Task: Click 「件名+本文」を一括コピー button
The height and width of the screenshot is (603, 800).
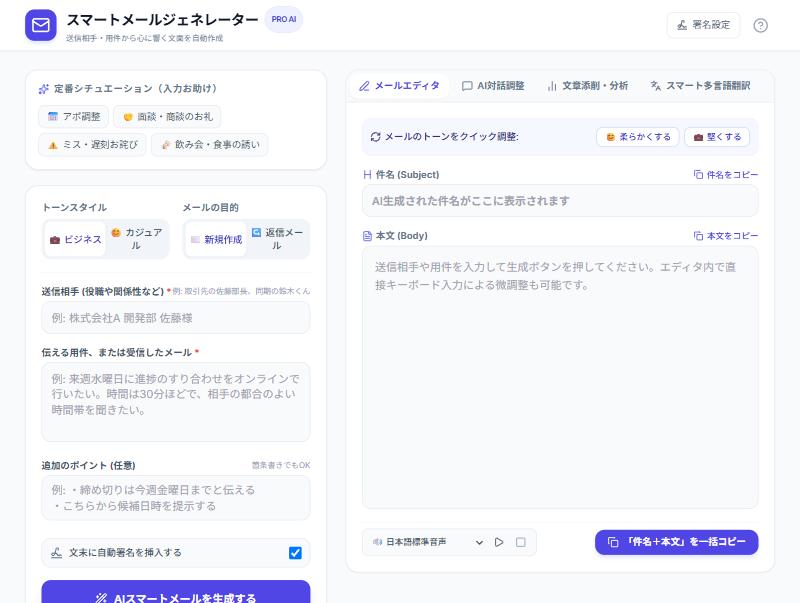Action: (x=677, y=542)
